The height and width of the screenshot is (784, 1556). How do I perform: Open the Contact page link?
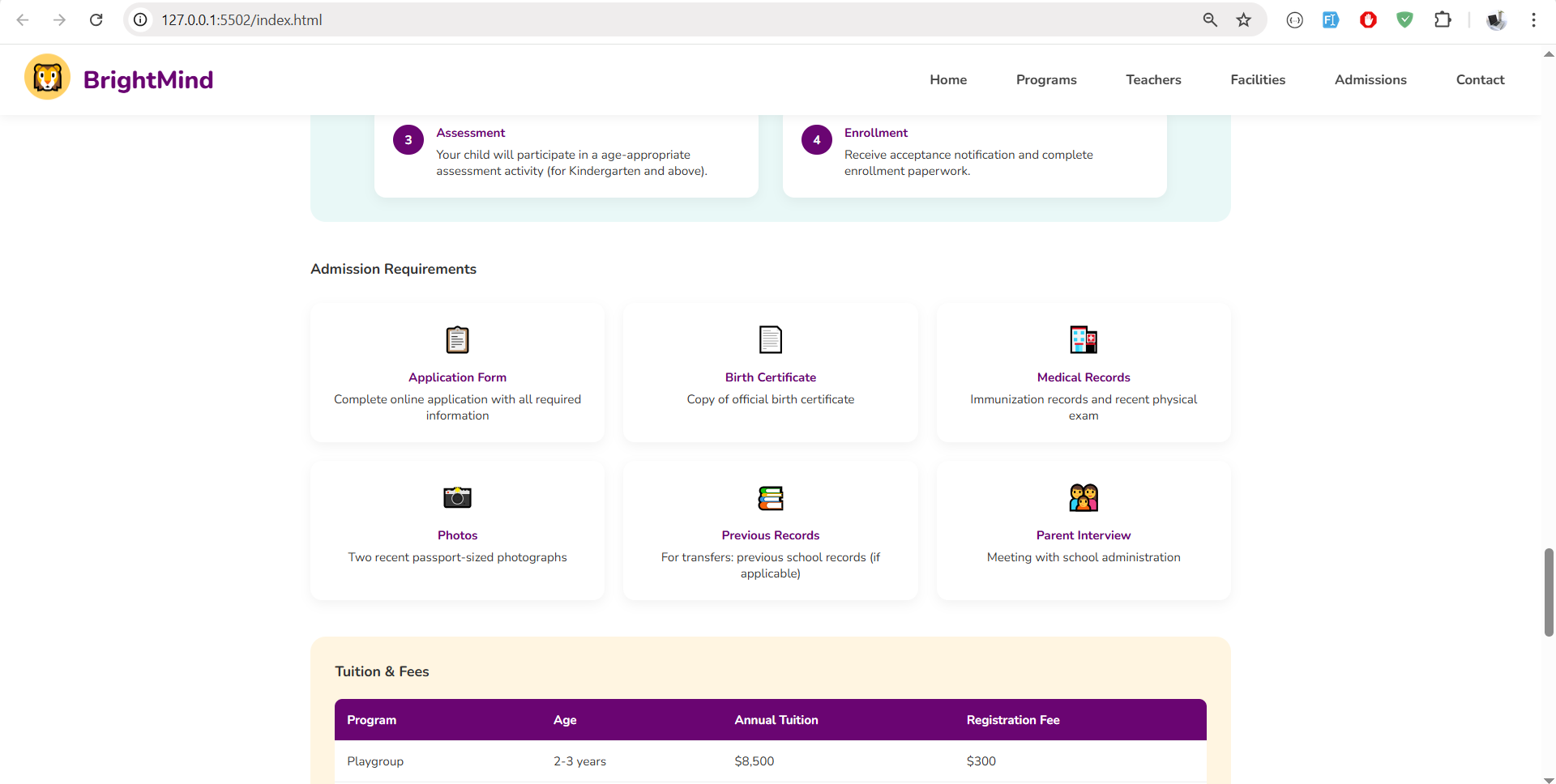1479,79
